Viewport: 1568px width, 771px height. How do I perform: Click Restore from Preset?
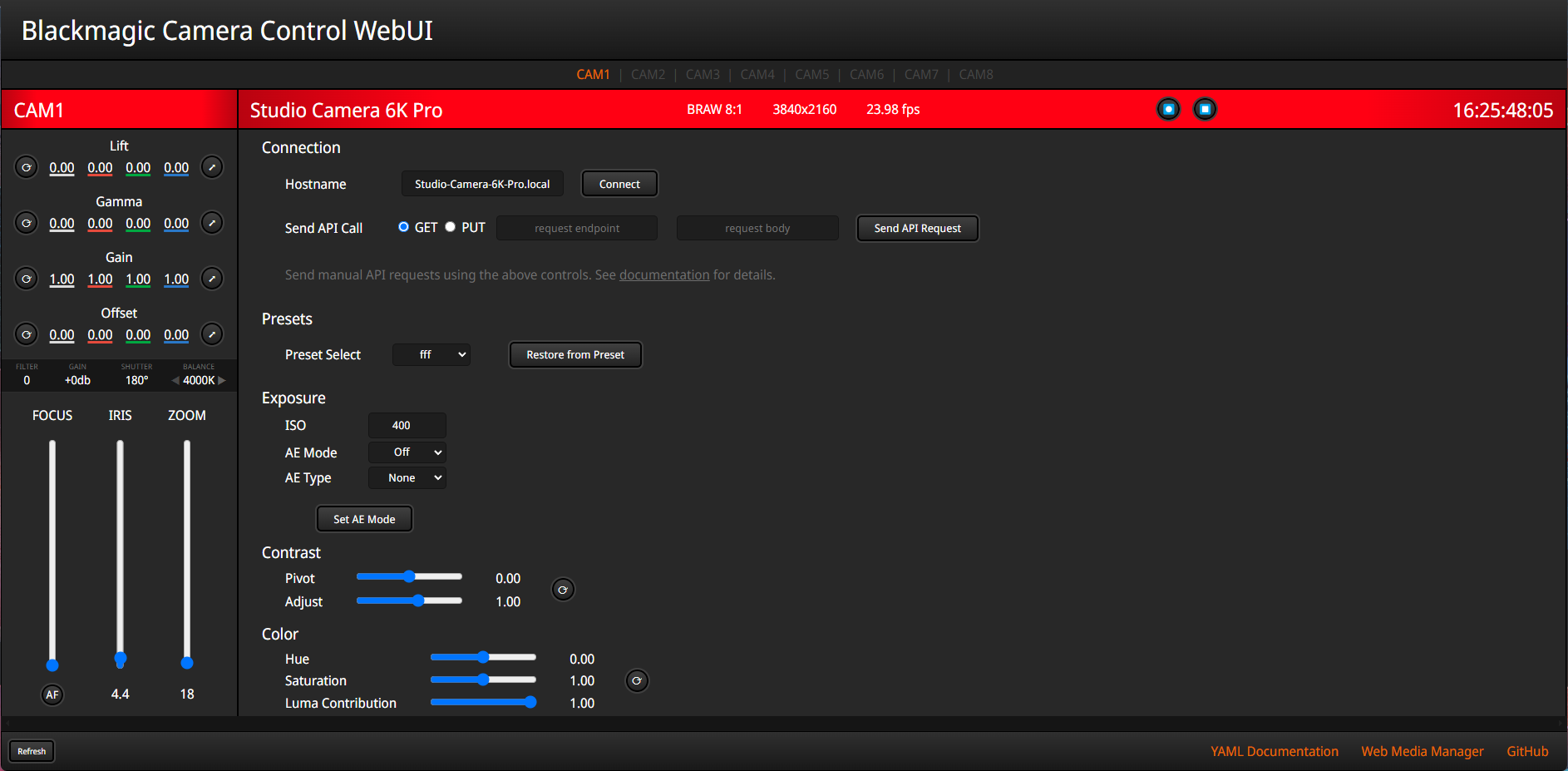575,354
